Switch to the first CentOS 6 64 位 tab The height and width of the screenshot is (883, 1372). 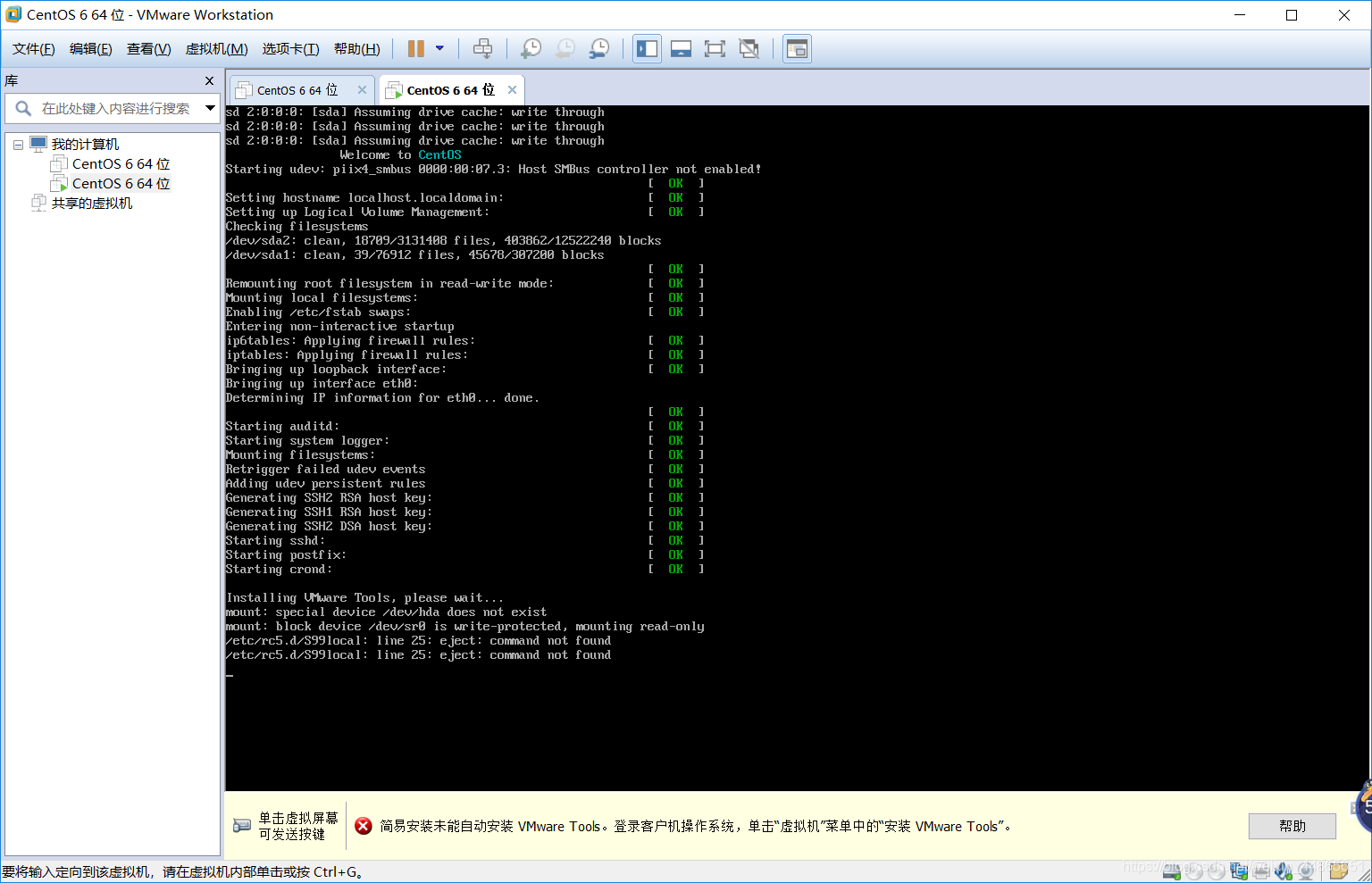295,88
